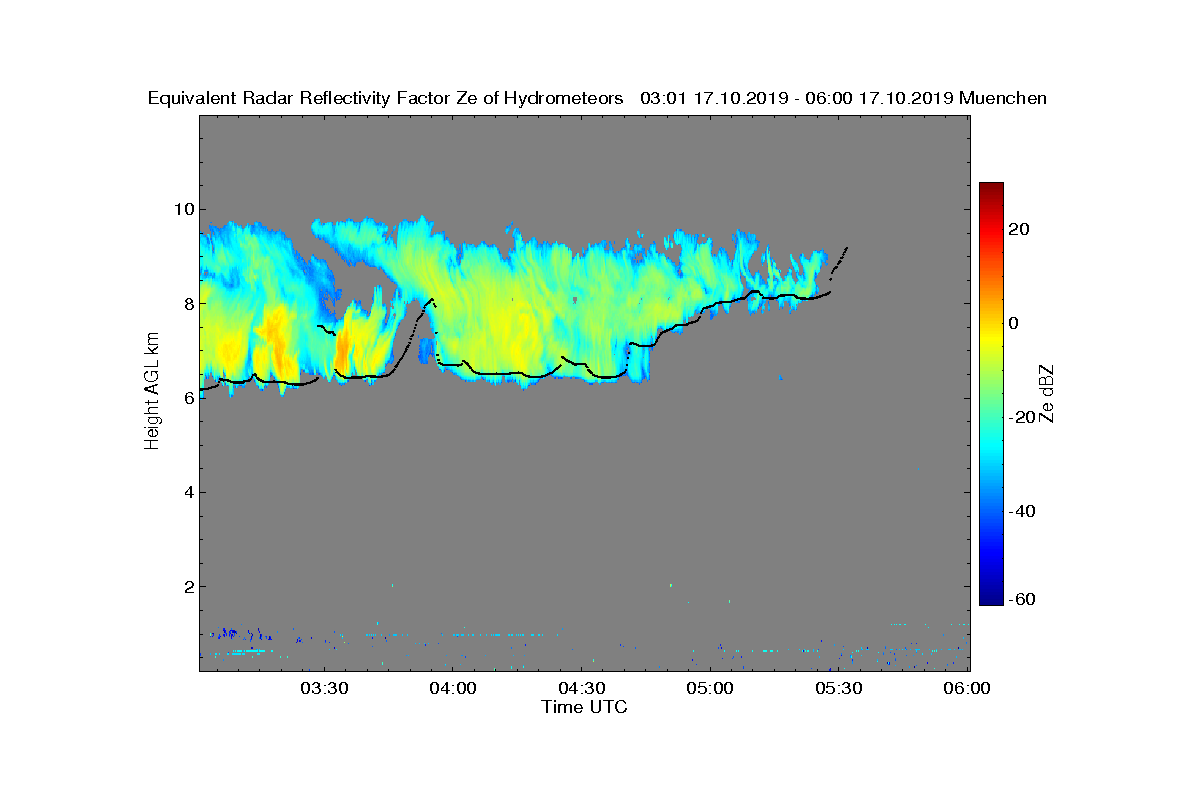
Task: Click the height tick label 4
Action: pos(187,492)
